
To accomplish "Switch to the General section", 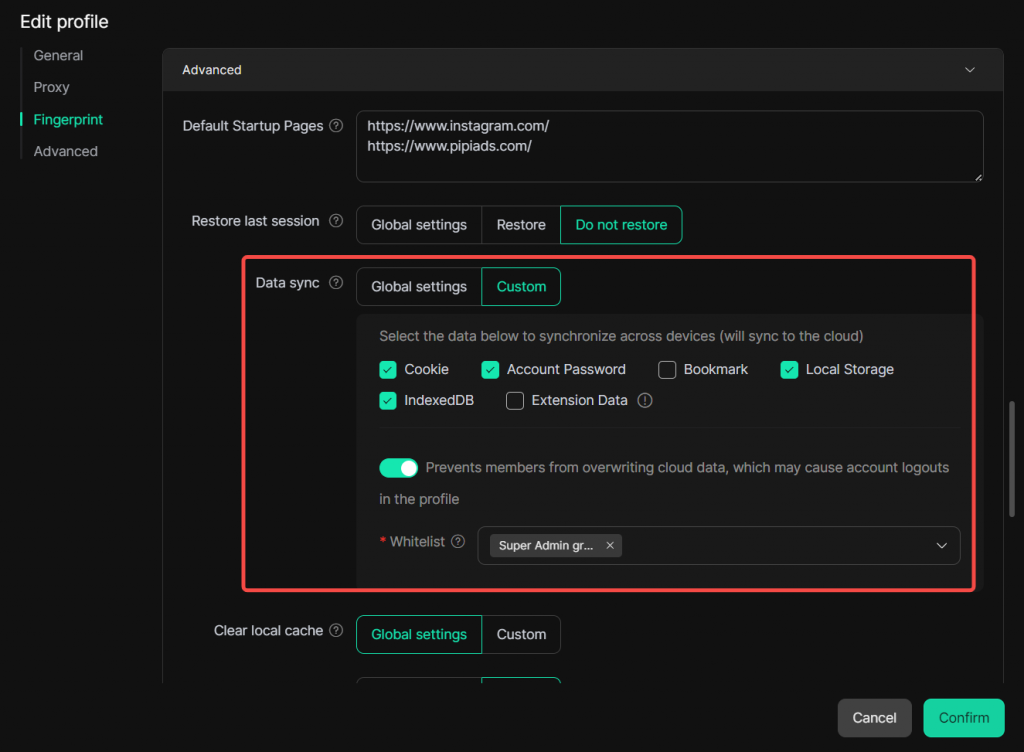I will (58, 56).
